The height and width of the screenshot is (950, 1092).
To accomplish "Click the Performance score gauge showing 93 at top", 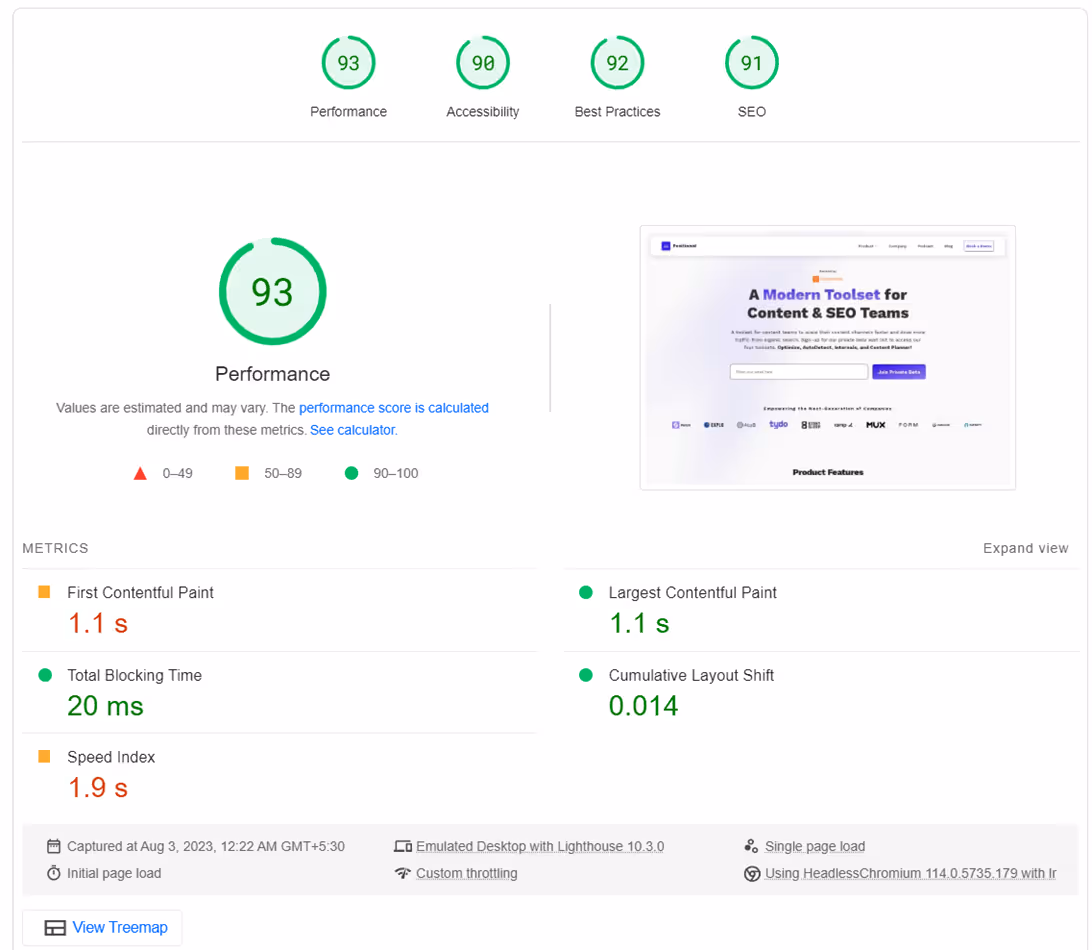I will 348,63.
